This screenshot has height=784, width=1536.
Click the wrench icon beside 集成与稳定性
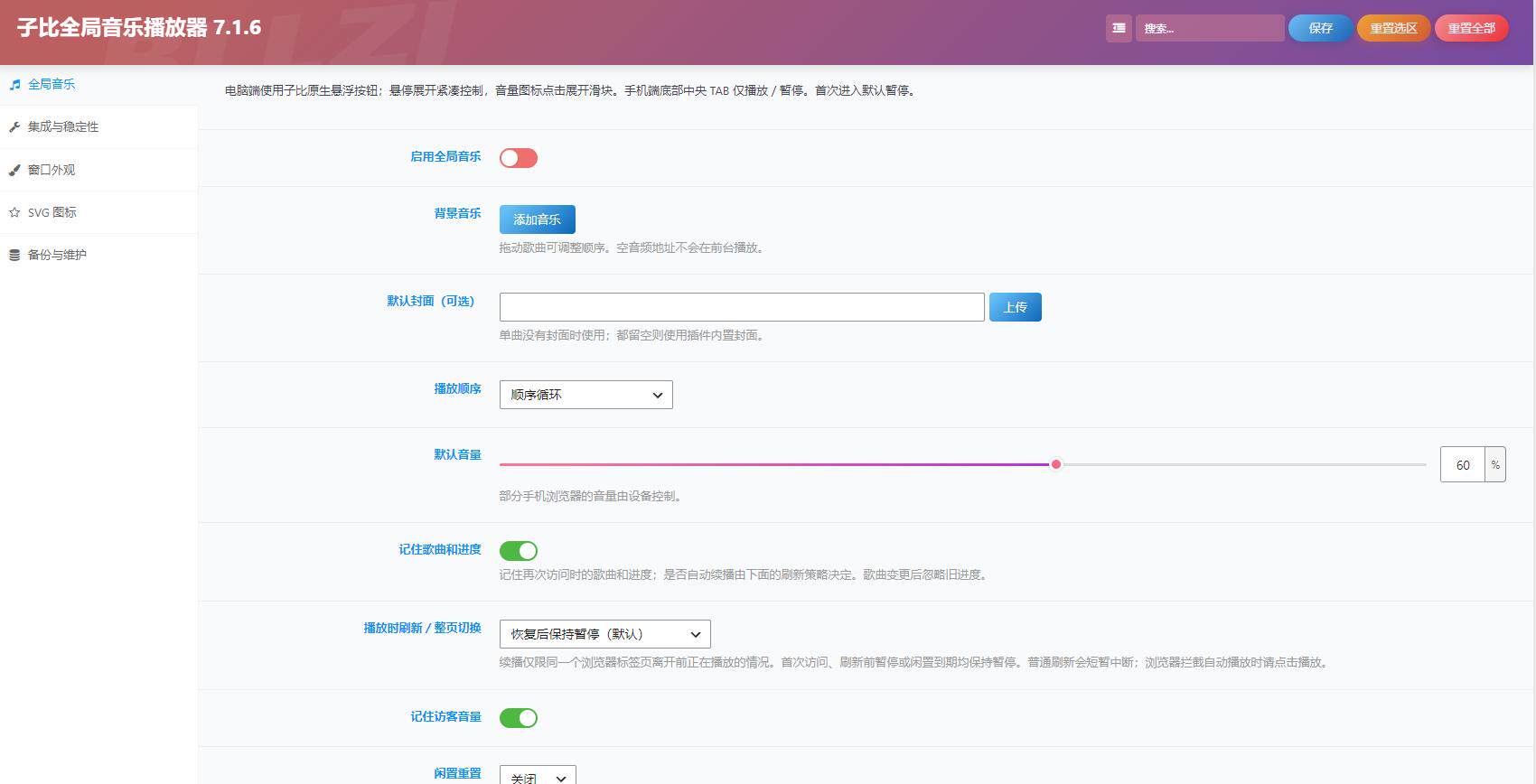(14, 127)
